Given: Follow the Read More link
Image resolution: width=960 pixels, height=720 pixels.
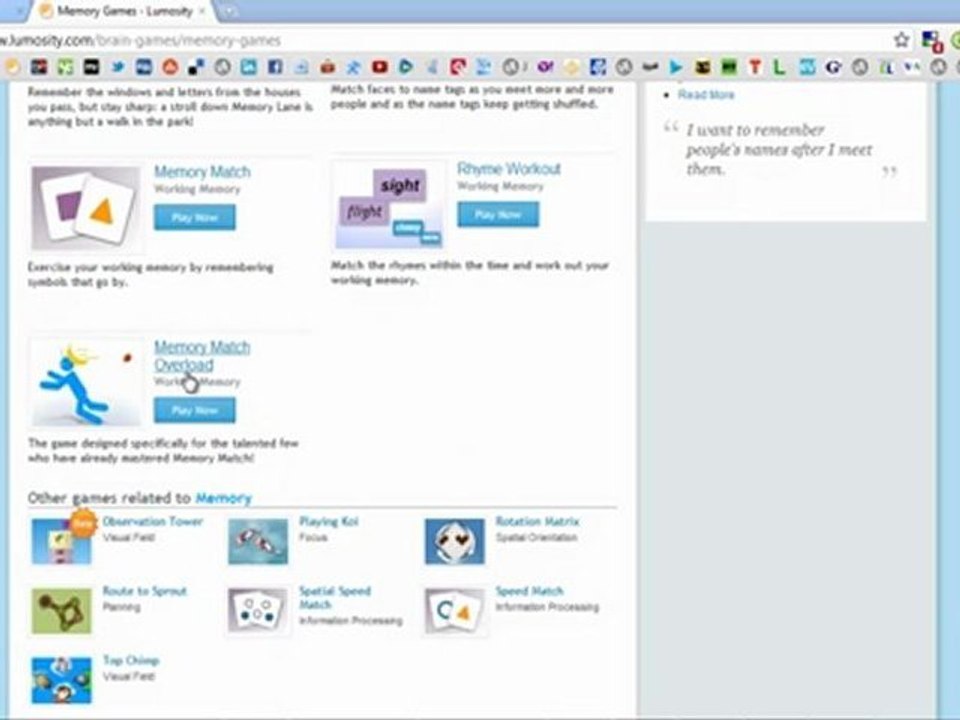Looking at the screenshot, I should 706,94.
